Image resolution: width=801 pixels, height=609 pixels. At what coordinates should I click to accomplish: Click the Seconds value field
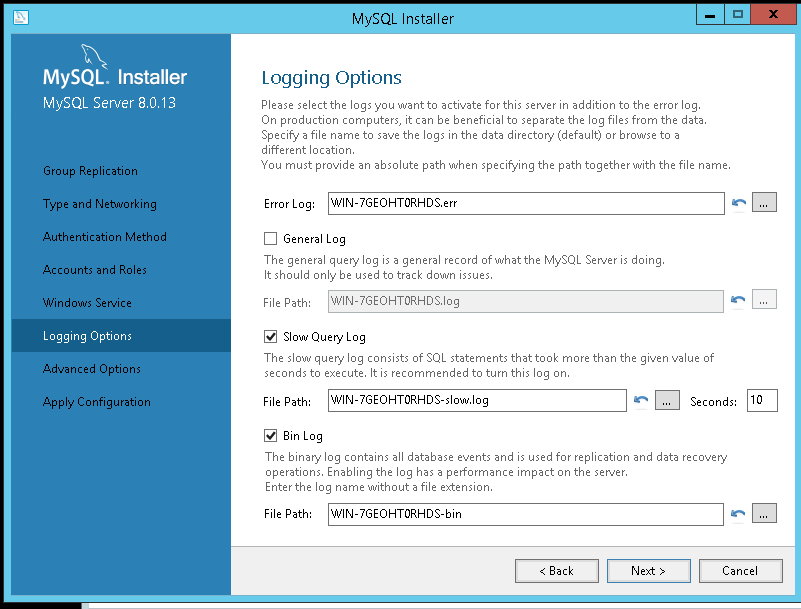click(761, 401)
